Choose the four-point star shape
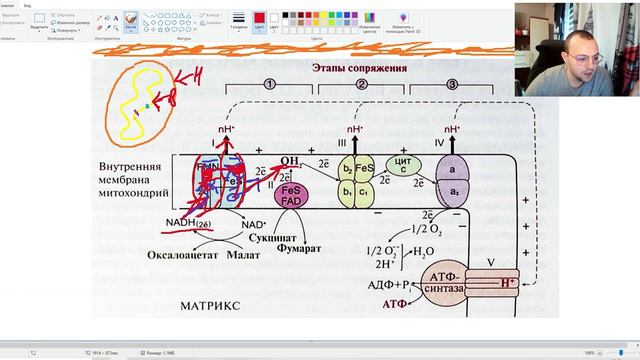The image size is (640, 360). coord(153,30)
